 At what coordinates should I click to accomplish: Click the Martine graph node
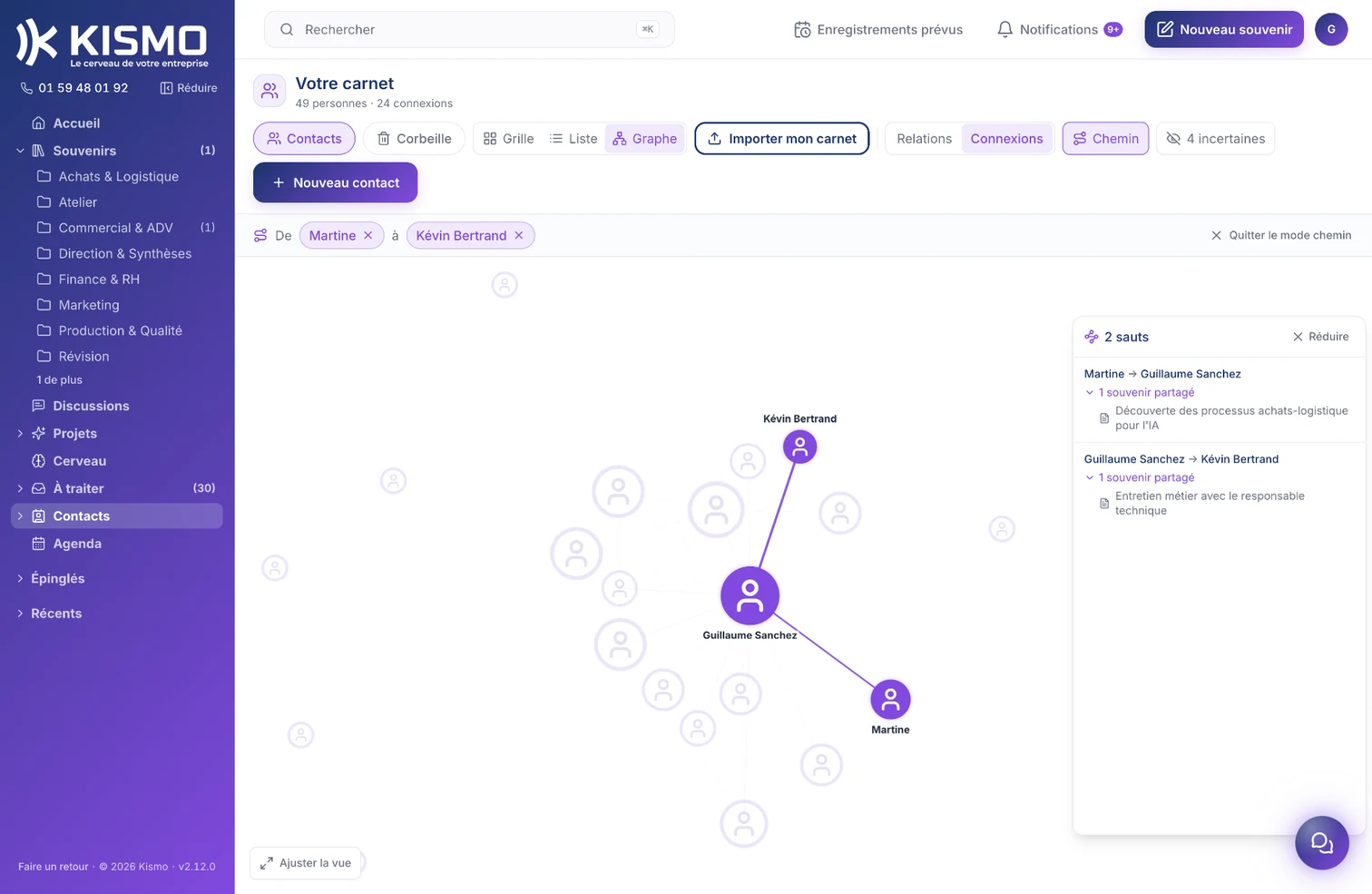tap(890, 700)
